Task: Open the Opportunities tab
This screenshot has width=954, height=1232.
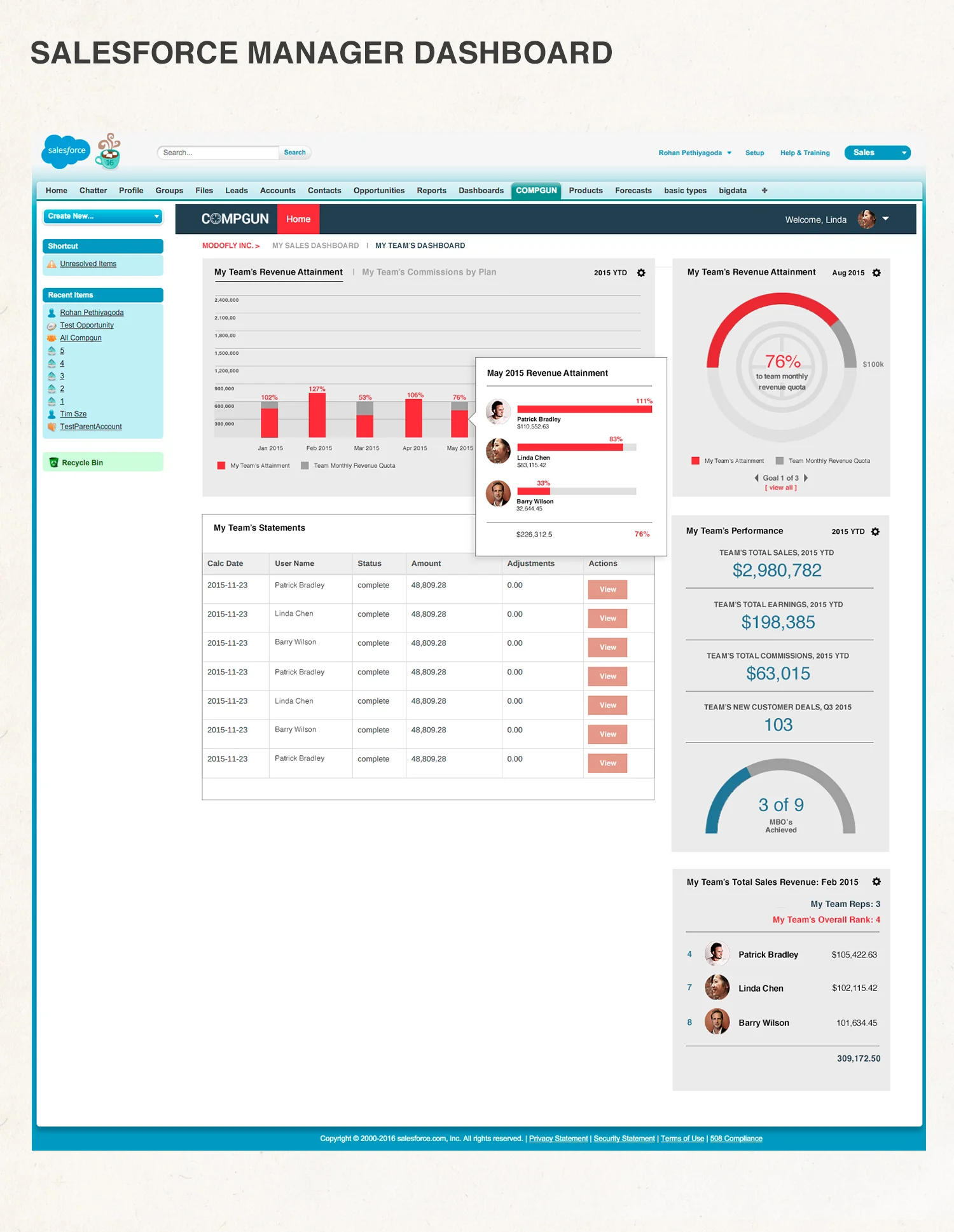Action: (x=379, y=191)
